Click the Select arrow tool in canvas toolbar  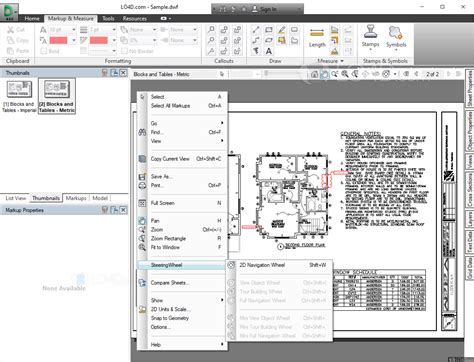222,74
